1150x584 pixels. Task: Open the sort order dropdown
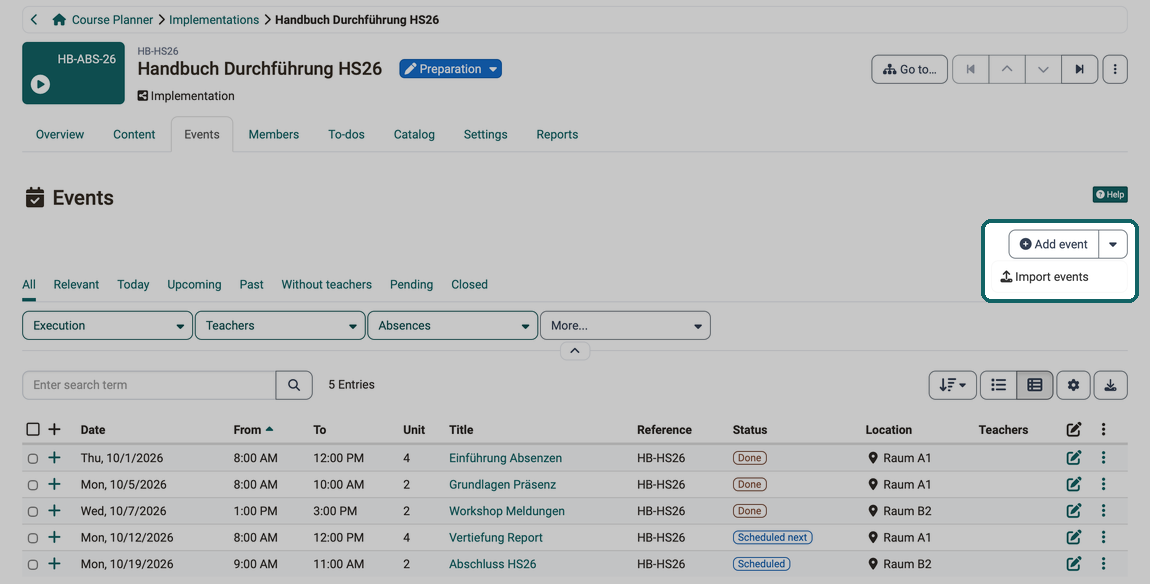[953, 384]
